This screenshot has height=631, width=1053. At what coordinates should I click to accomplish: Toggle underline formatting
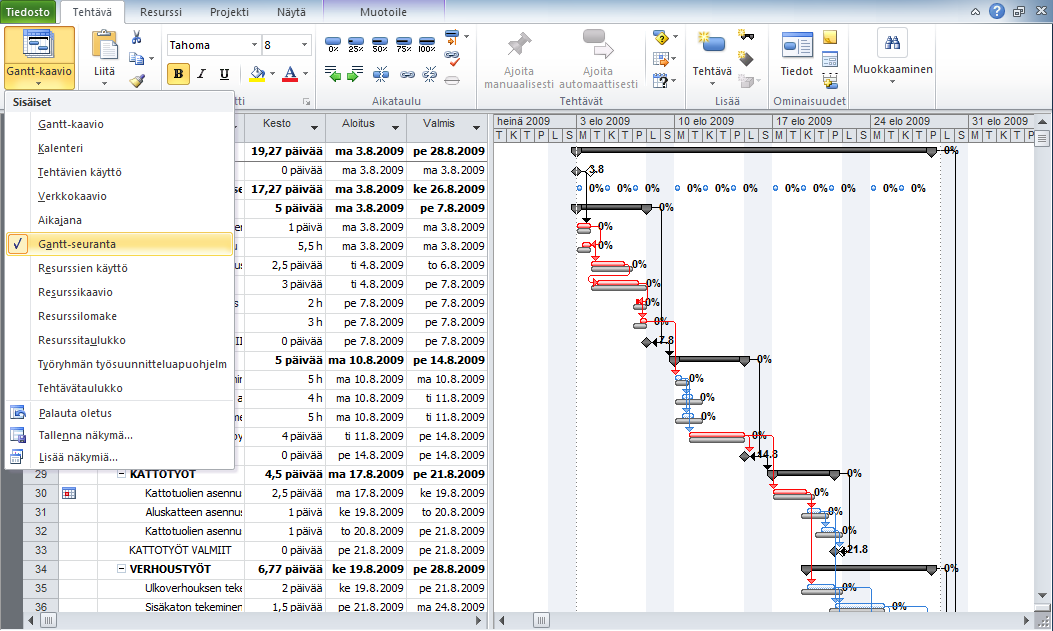pos(224,74)
